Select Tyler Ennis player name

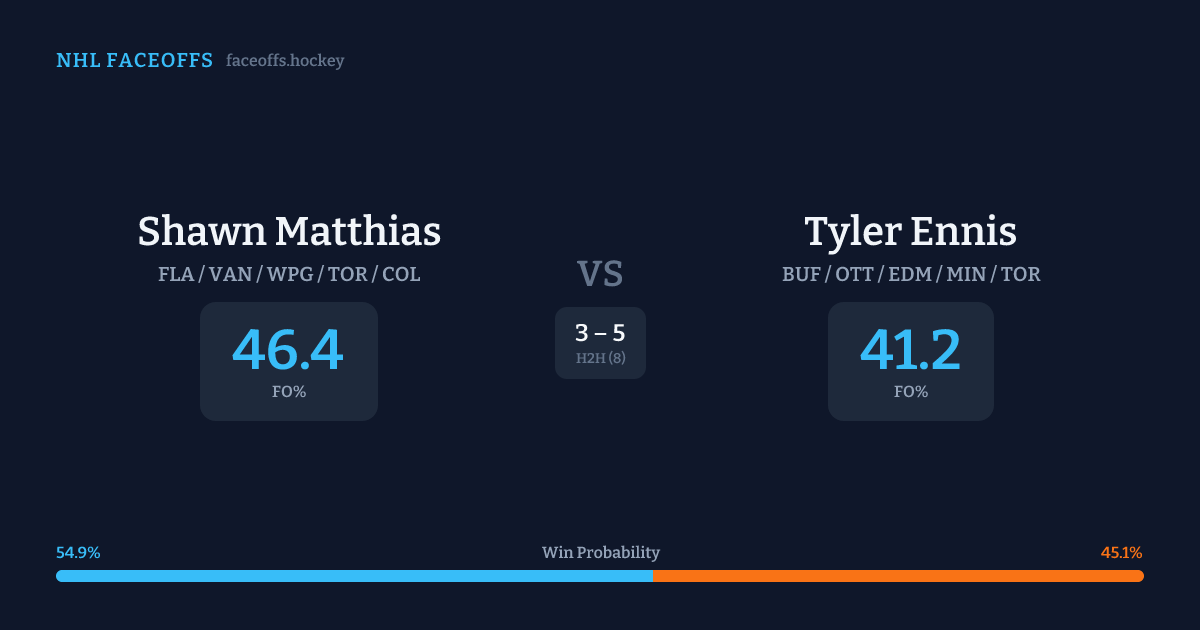tap(910, 231)
